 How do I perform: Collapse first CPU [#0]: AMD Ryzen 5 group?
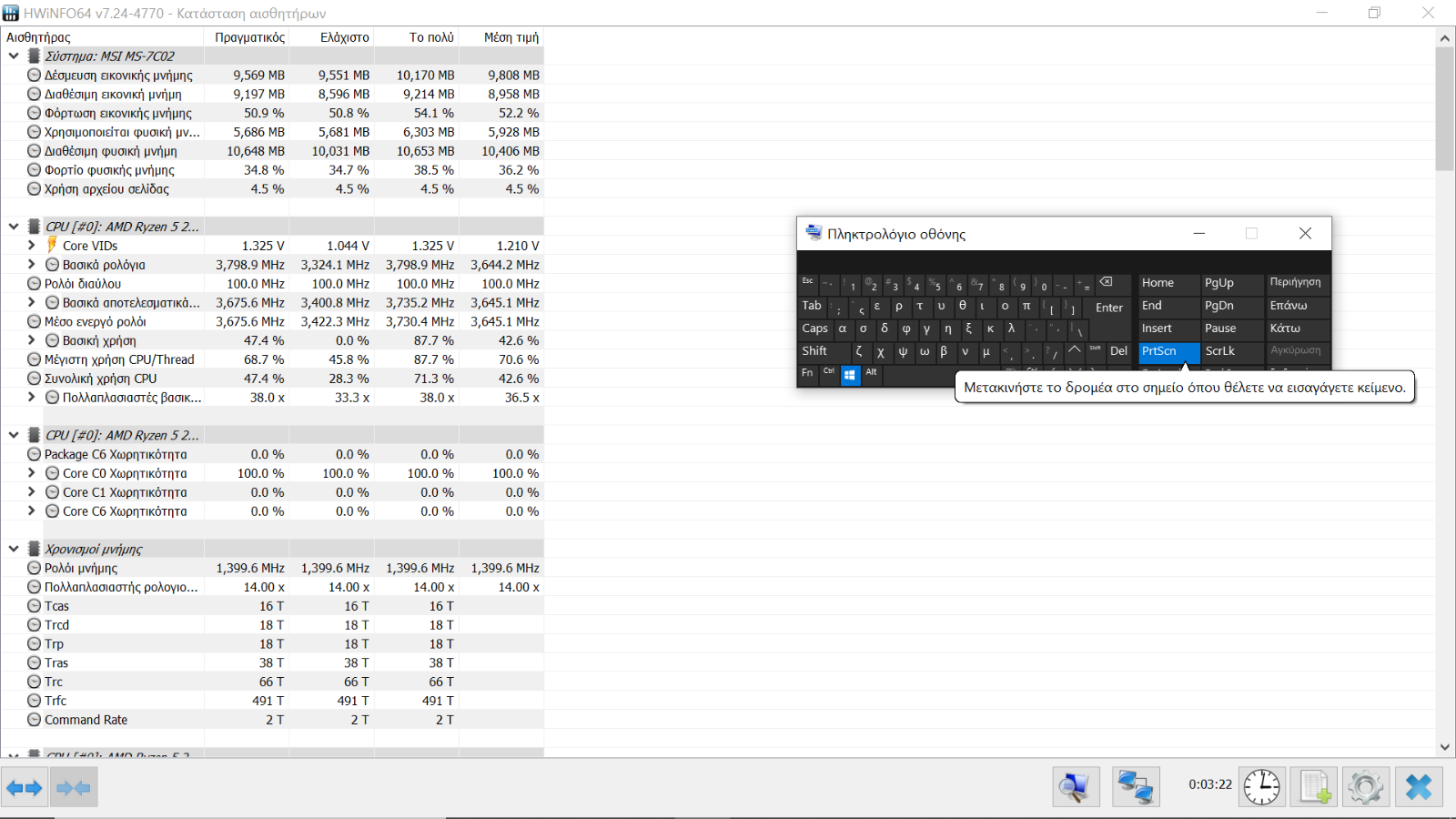pyautogui.click(x=14, y=227)
